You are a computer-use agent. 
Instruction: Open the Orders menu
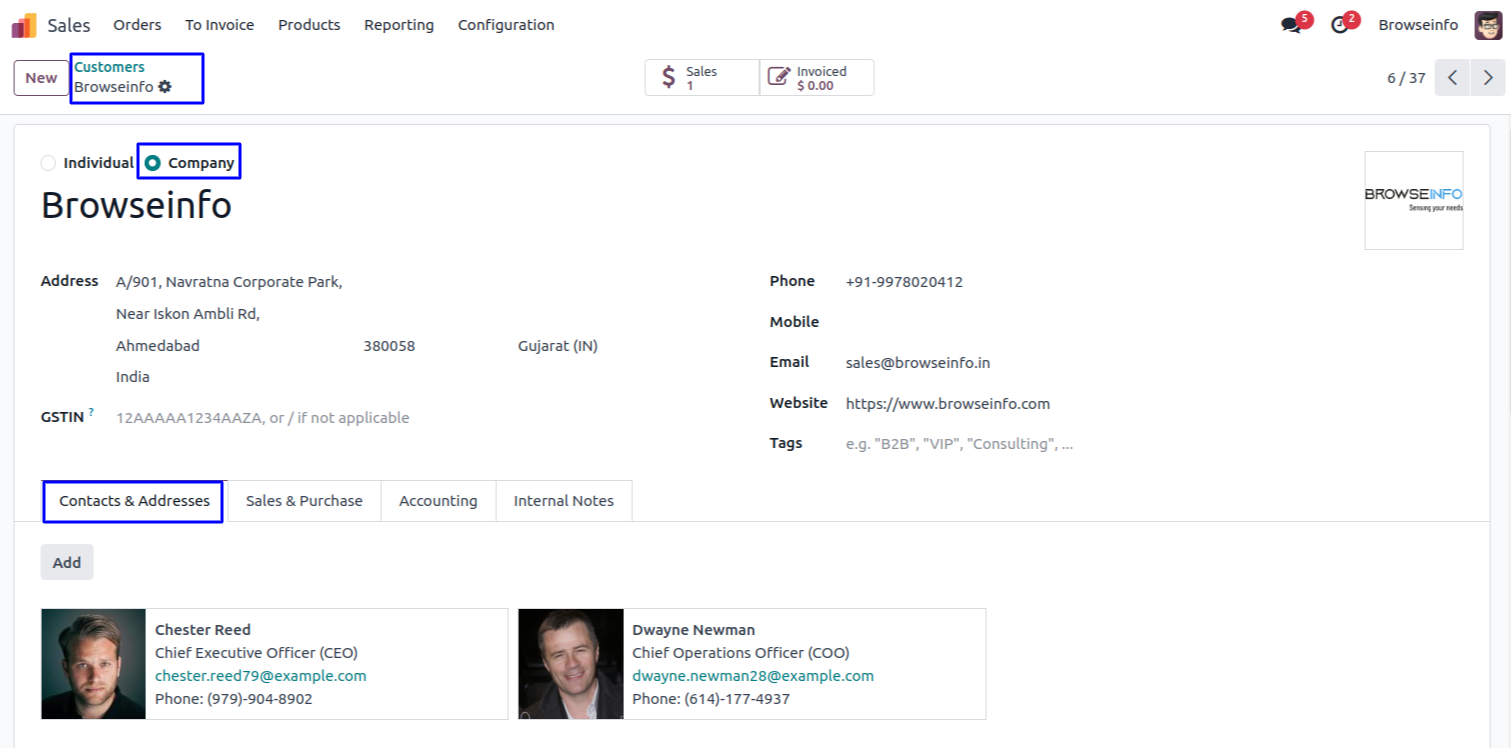[137, 25]
